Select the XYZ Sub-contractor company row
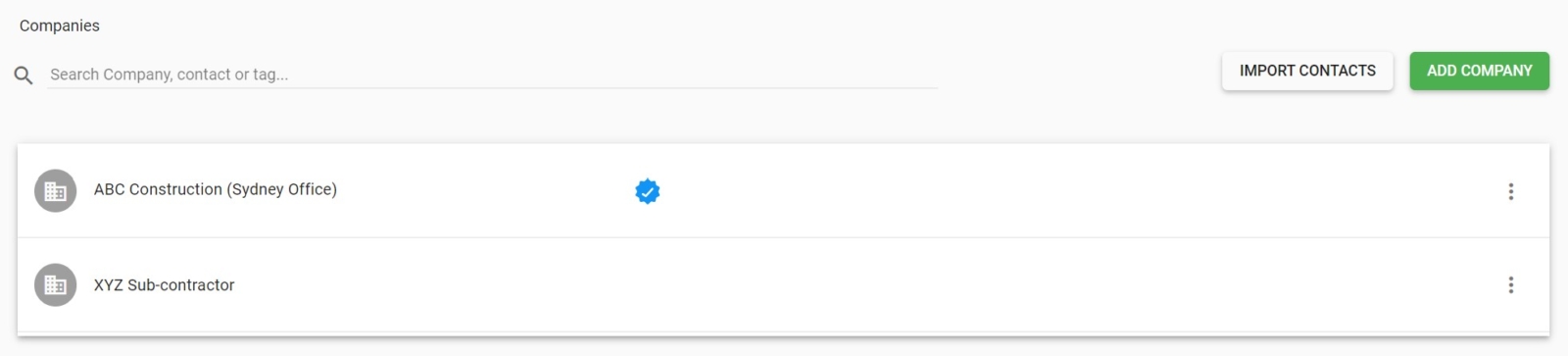Viewport: 1568px width, 356px height. click(783, 285)
